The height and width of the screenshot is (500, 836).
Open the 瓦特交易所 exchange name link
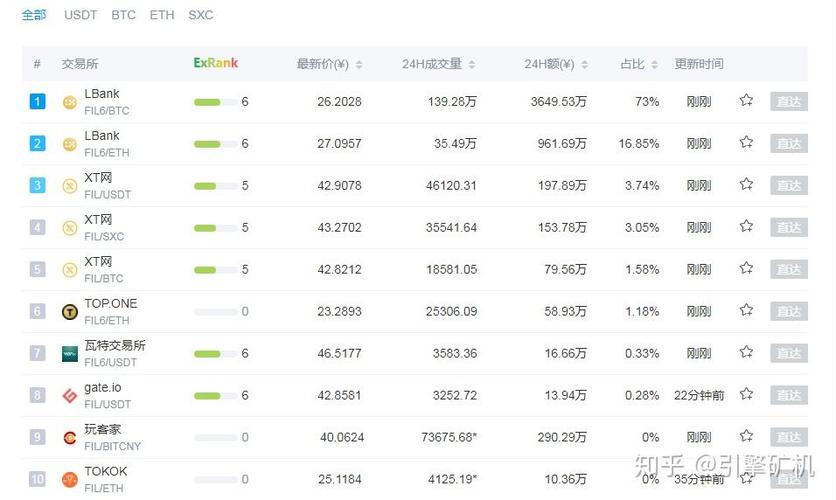[115, 346]
